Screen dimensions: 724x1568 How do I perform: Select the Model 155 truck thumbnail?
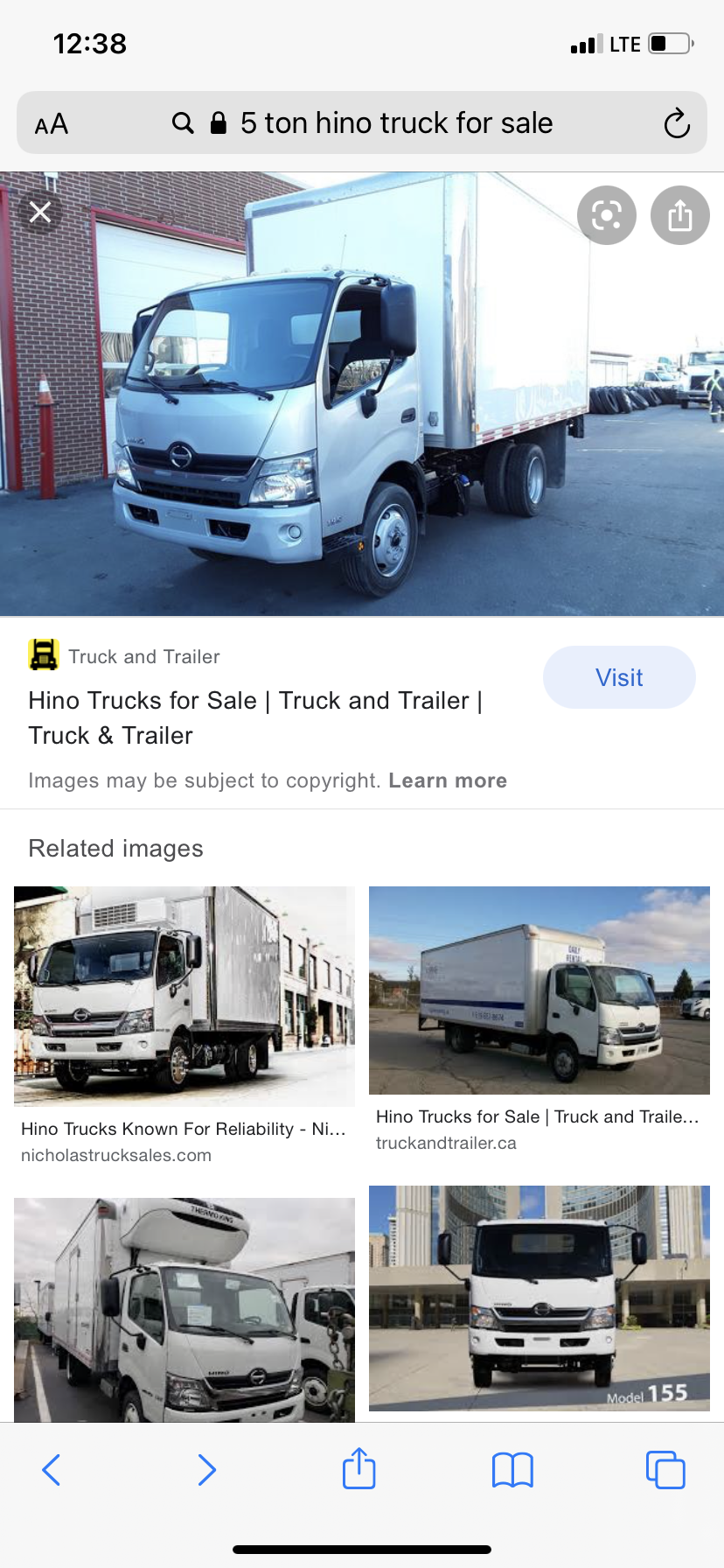540,1298
